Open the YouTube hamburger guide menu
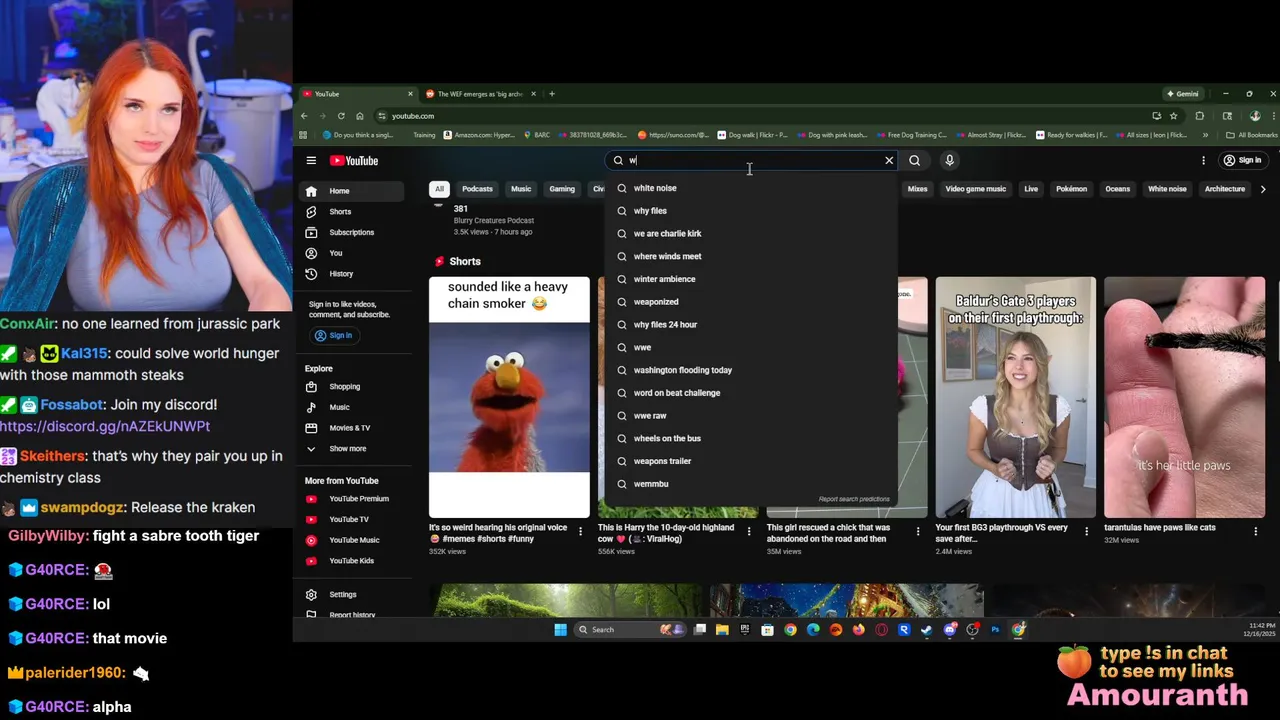Viewport: 1280px width, 720px height. 311,160
